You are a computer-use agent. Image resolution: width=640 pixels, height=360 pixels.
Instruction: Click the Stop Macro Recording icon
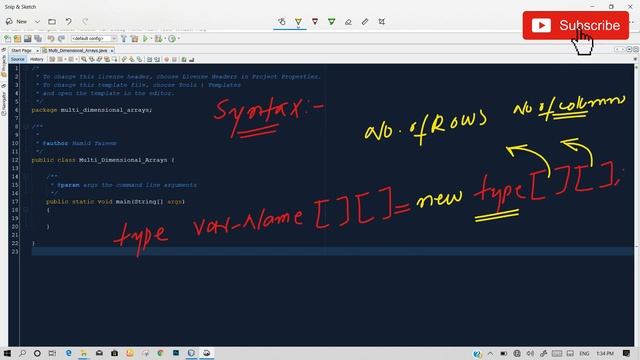click(174, 59)
